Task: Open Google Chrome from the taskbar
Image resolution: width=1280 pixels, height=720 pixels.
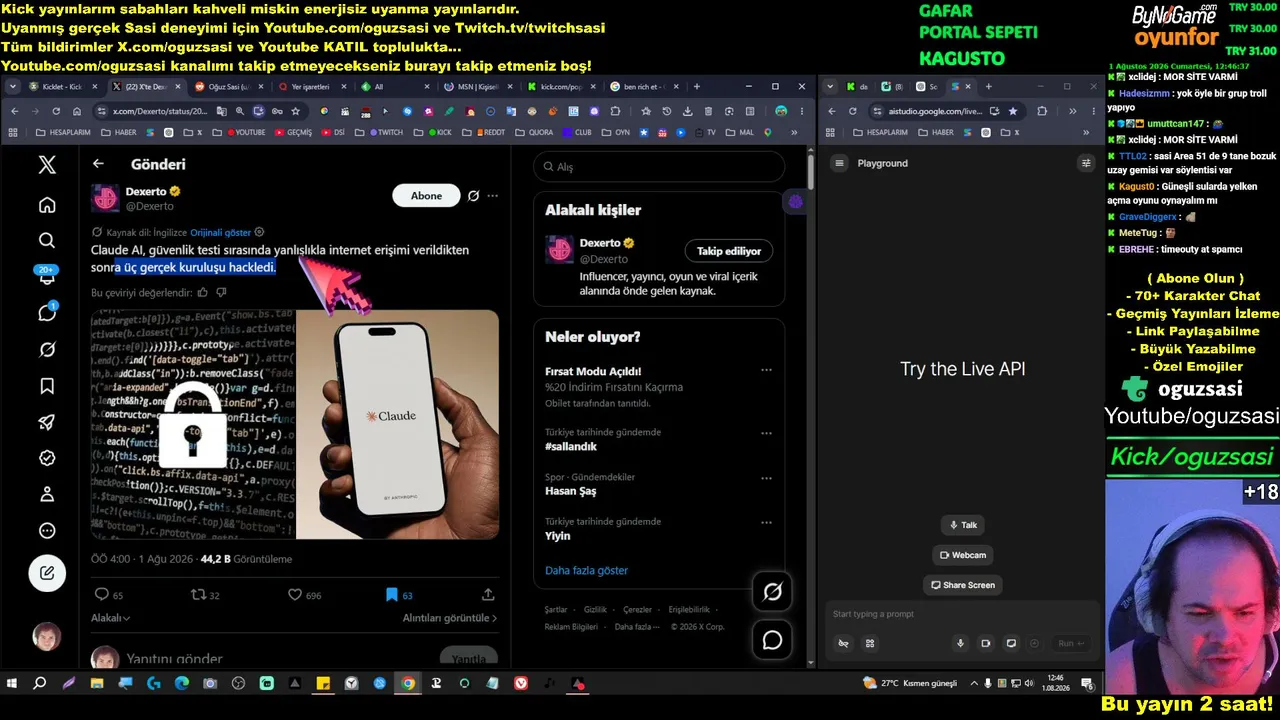Action: (408, 684)
